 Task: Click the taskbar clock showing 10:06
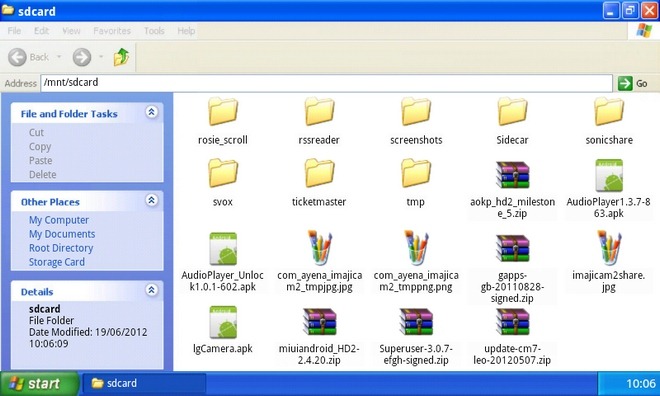tap(641, 383)
